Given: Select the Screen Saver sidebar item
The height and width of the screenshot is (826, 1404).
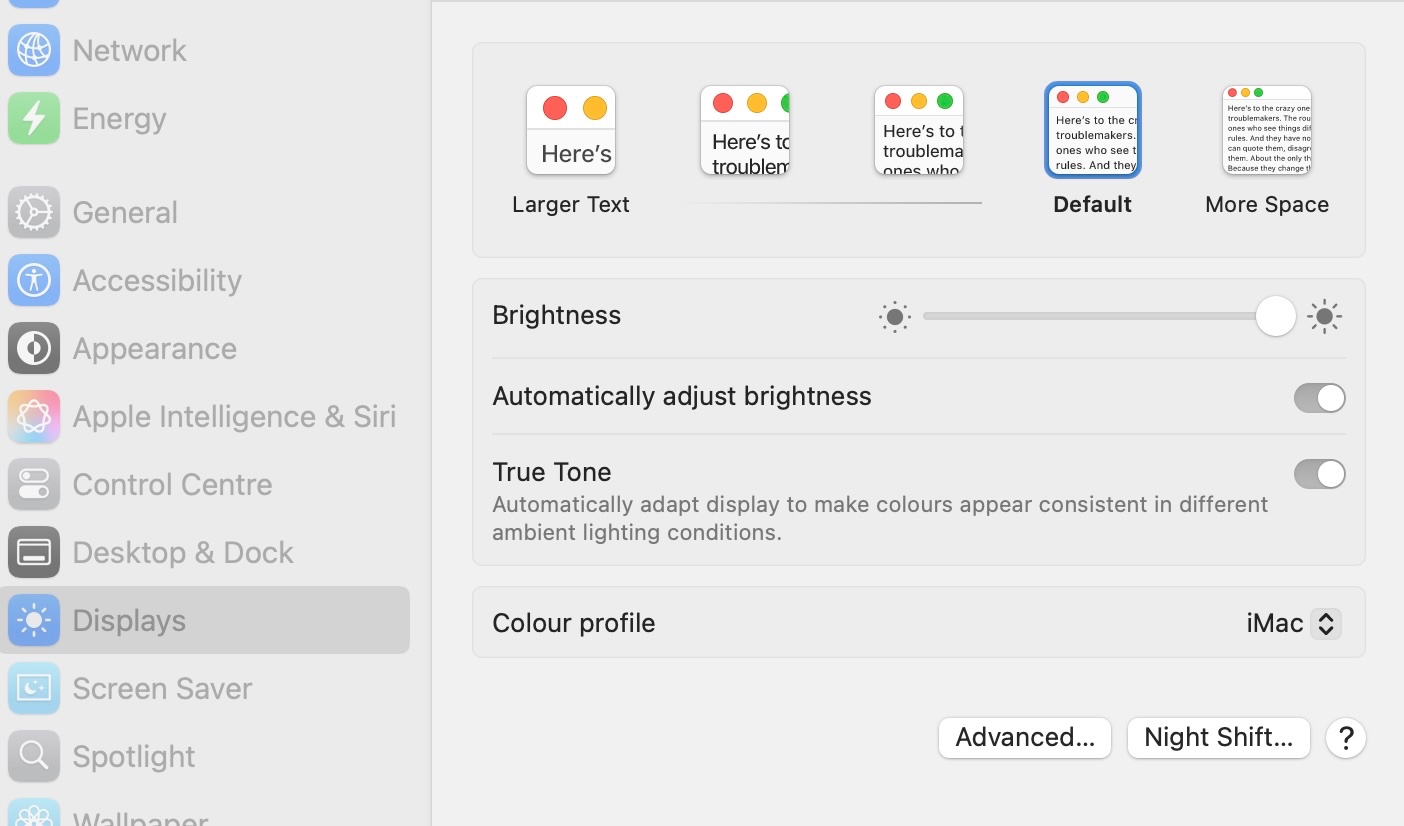Looking at the screenshot, I should (162, 689).
